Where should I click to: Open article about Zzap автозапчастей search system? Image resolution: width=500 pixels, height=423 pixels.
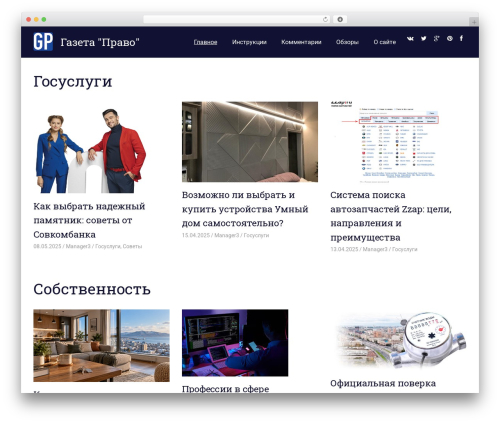(391, 216)
